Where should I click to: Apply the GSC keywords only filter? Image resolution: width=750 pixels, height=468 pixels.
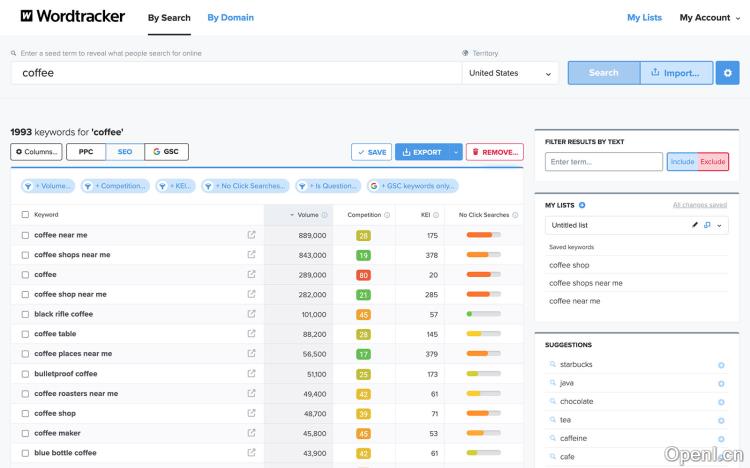pos(413,186)
